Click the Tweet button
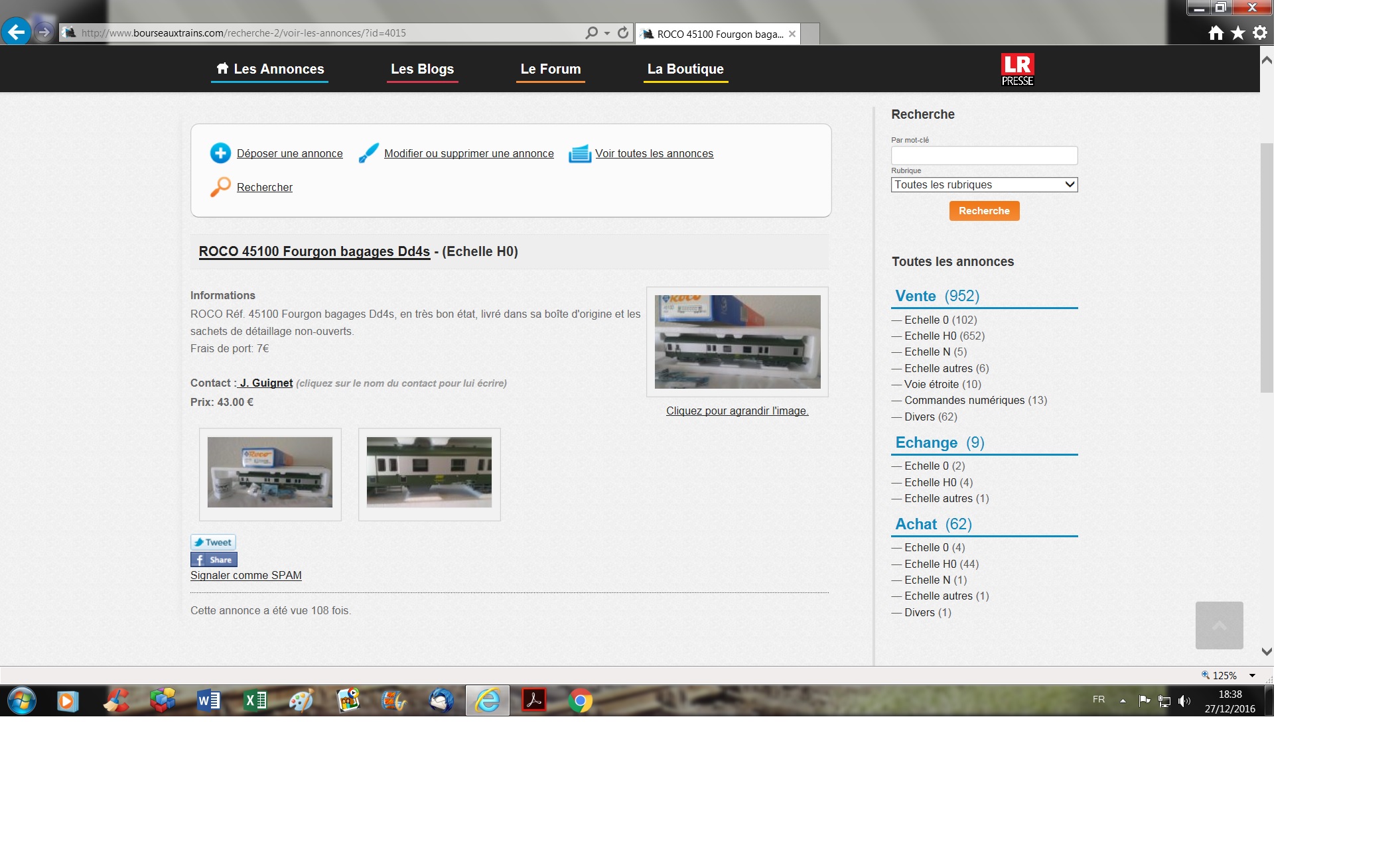Screen dimensions: 1400x851 point(213,542)
